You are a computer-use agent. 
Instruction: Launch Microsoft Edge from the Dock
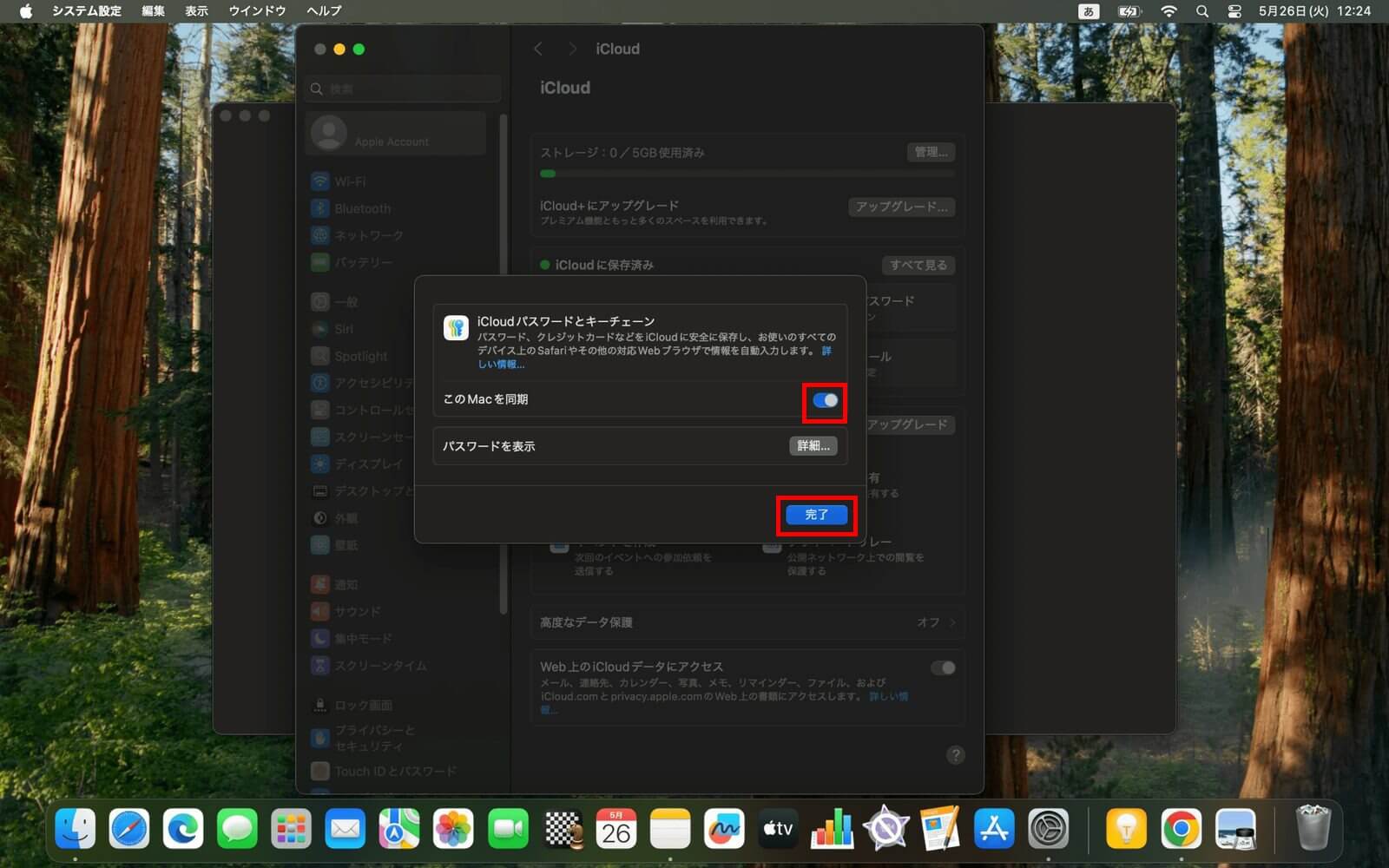(x=183, y=829)
